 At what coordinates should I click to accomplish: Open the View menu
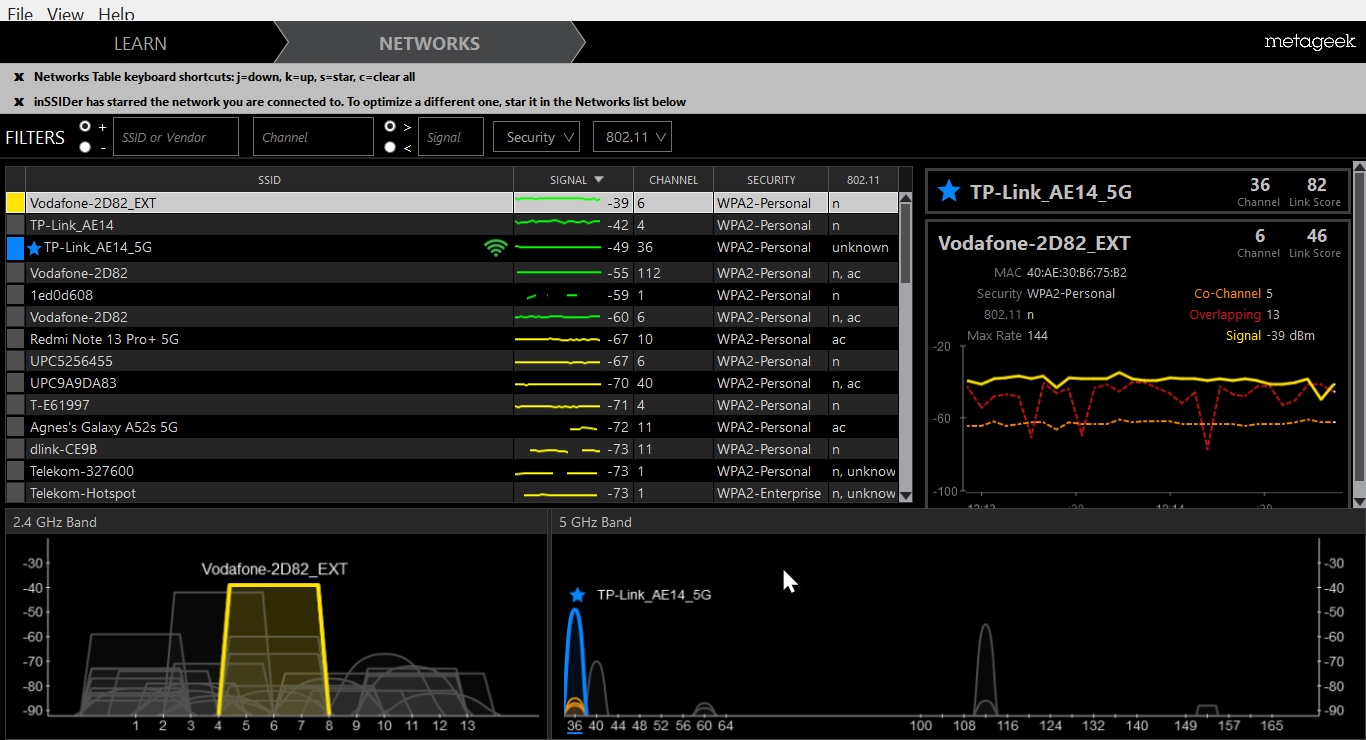[65, 14]
